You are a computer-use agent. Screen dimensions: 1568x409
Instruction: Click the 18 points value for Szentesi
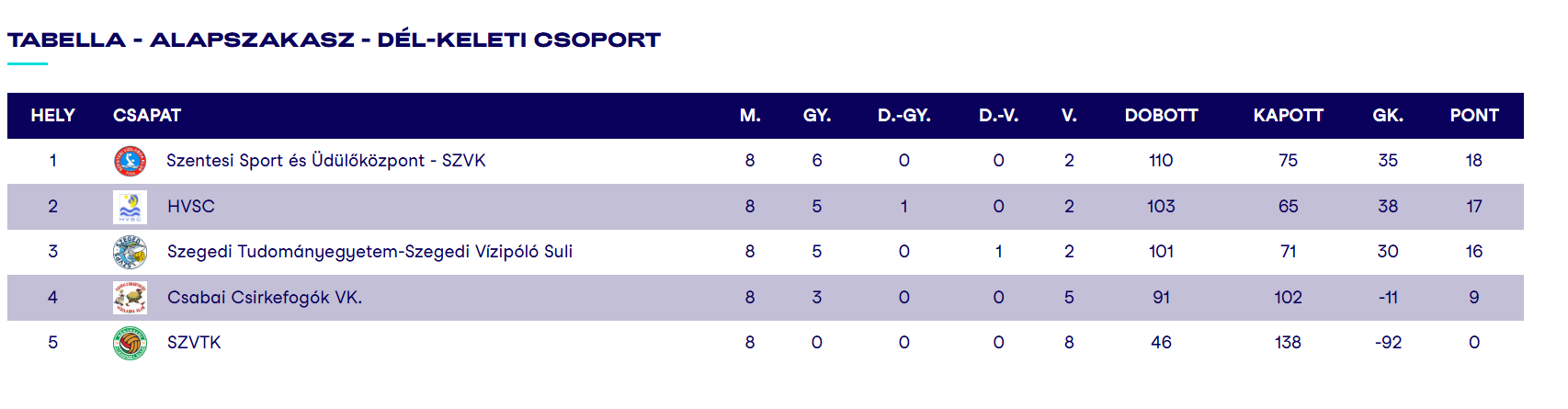[1473, 161]
